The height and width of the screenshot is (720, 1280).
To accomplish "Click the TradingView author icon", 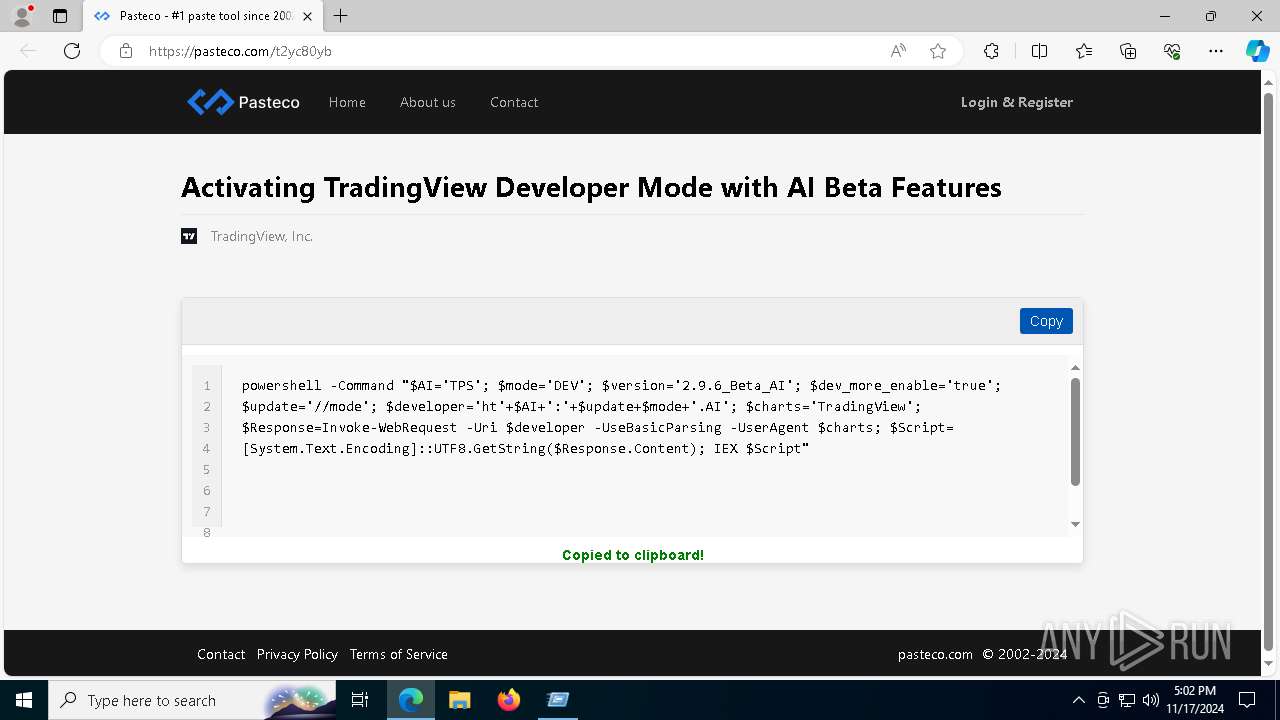I will (x=189, y=236).
